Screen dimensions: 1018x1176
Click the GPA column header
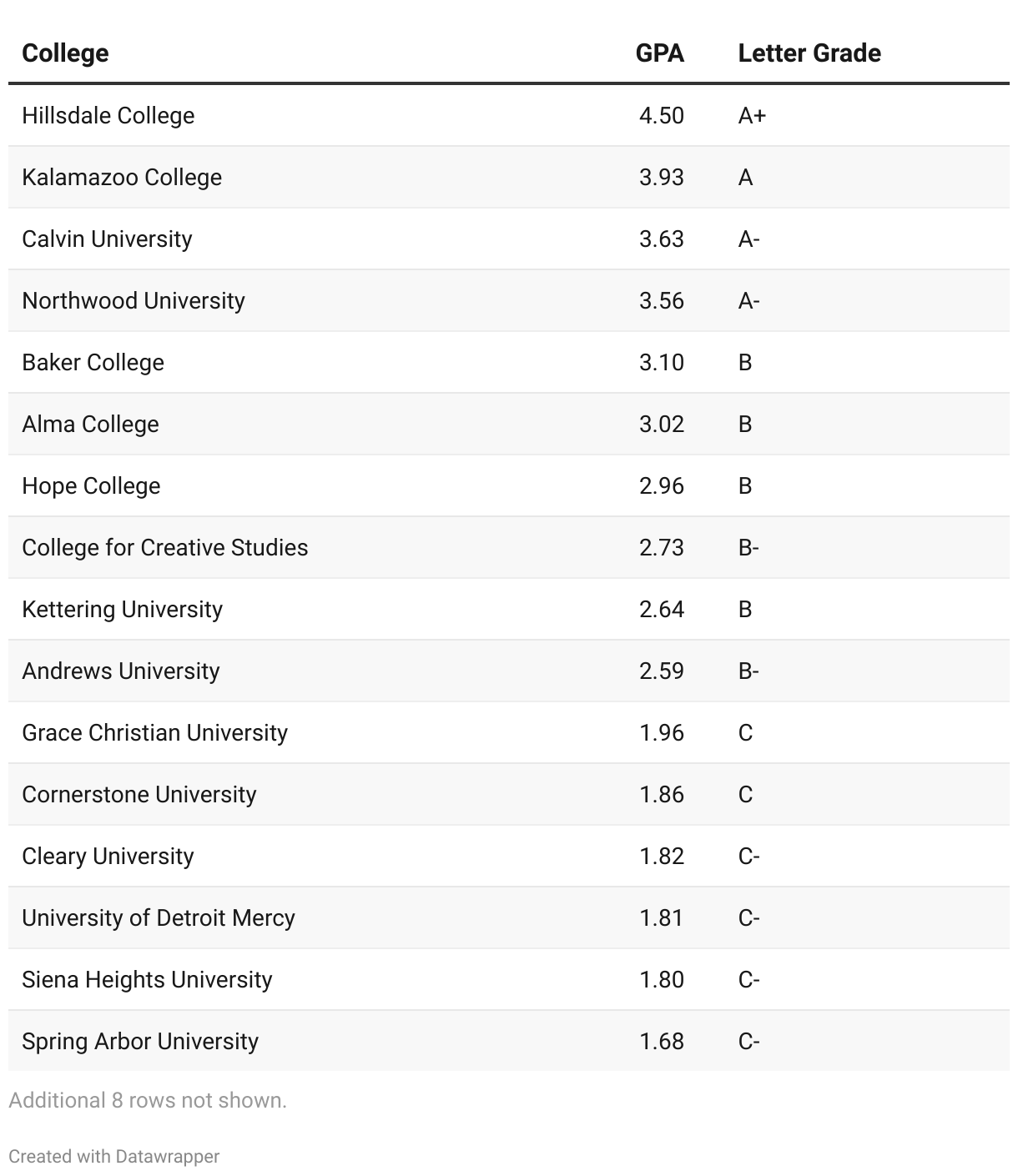[x=659, y=53]
